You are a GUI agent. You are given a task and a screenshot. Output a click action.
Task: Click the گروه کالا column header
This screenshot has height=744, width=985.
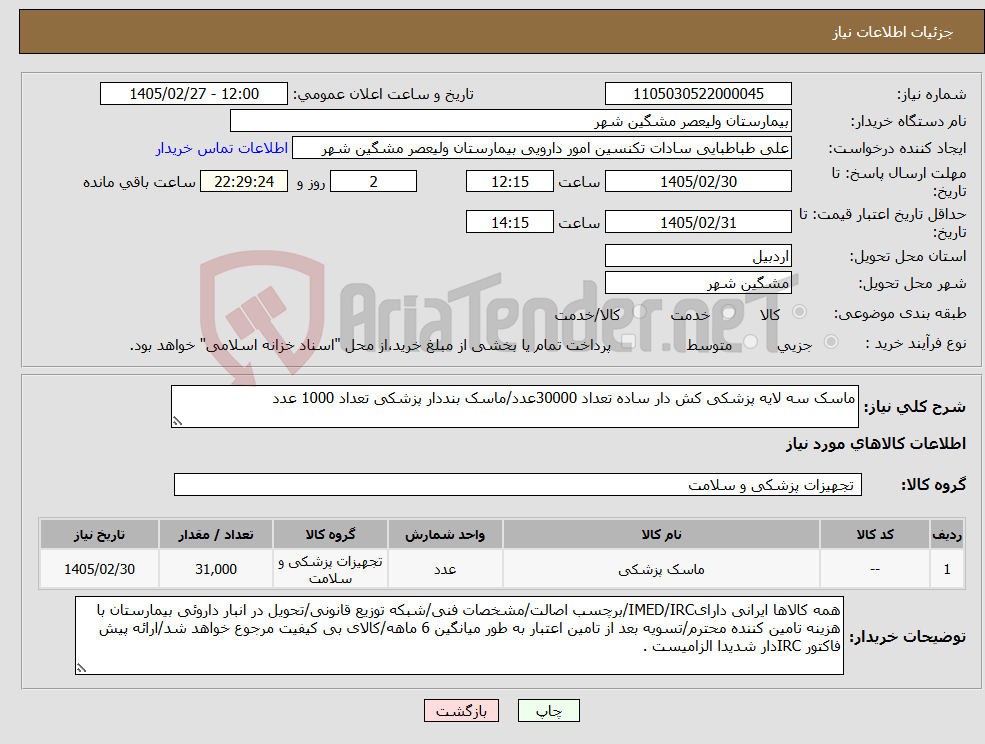click(x=330, y=534)
